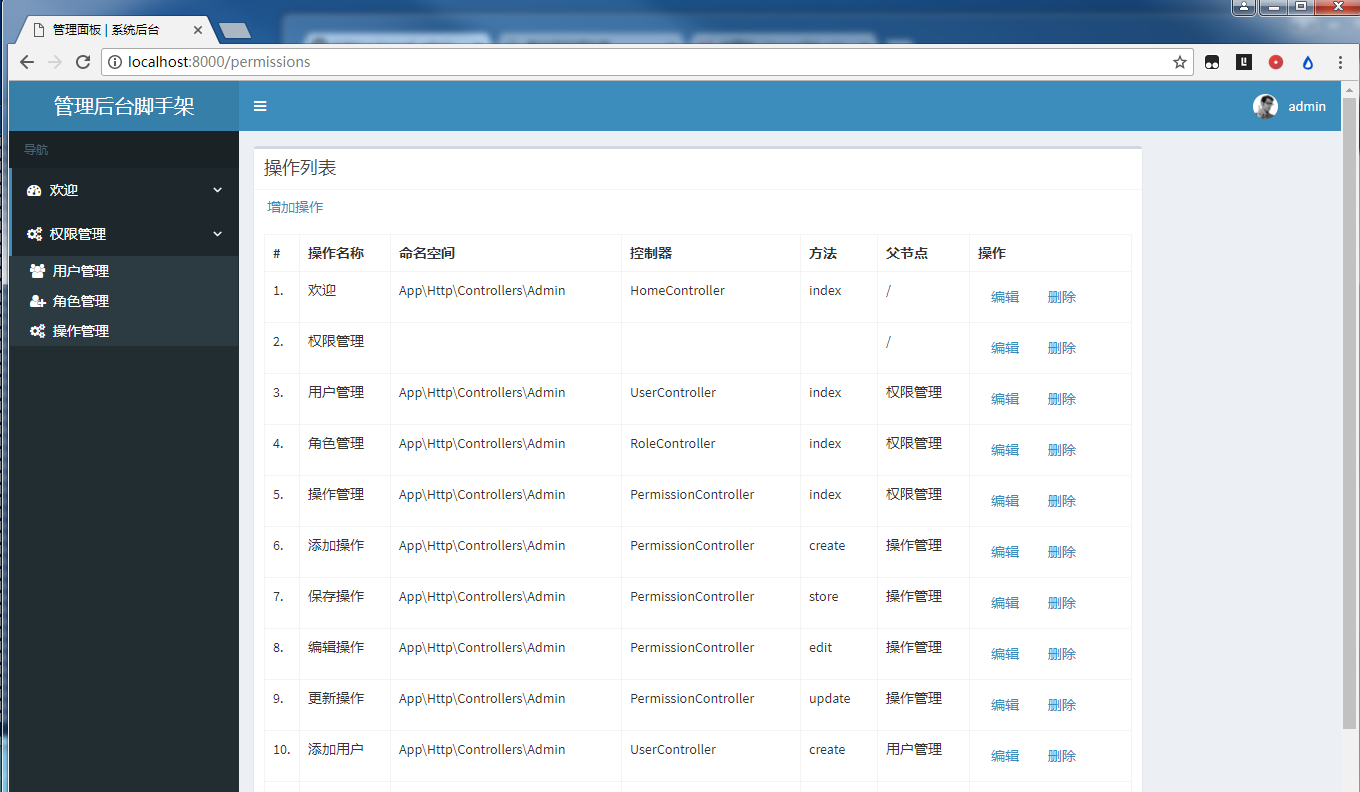The width and height of the screenshot is (1360, 792).
Task: Delete row 3 用户管理
Action: [x=1062, y=399]
